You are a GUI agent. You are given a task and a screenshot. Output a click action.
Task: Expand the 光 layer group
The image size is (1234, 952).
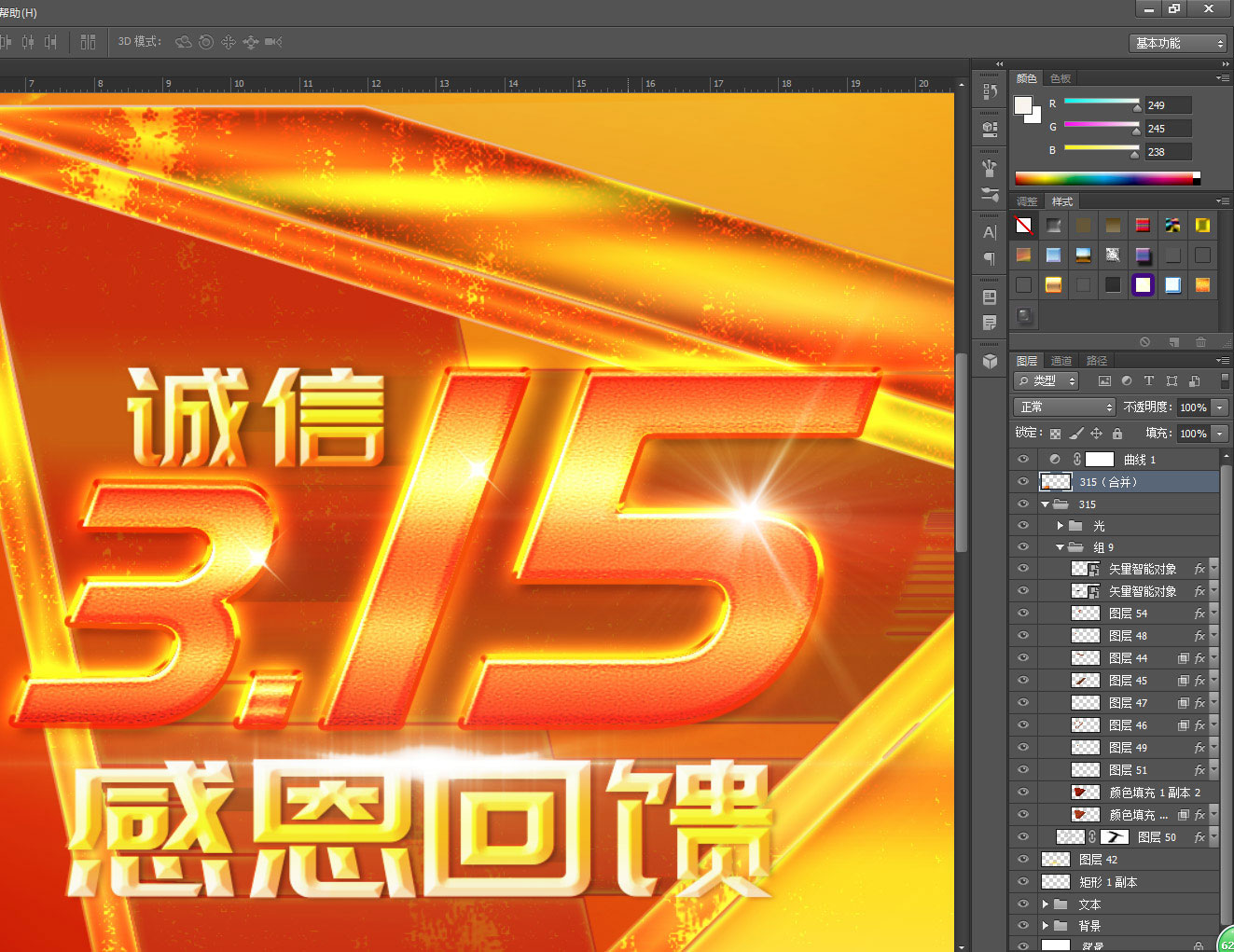(1061, 526)
